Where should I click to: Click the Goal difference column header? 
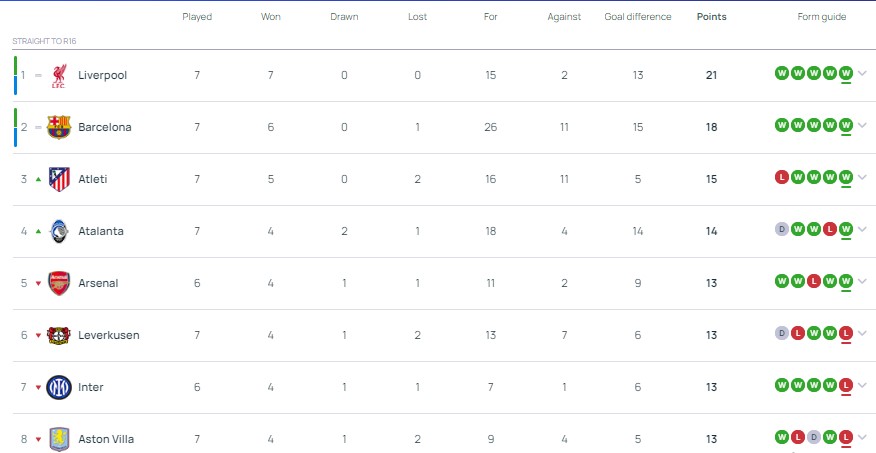point(638,17)
